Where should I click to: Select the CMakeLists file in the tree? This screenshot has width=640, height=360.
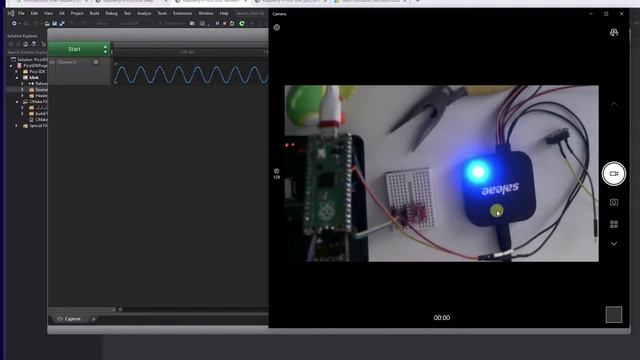point(38,120)
